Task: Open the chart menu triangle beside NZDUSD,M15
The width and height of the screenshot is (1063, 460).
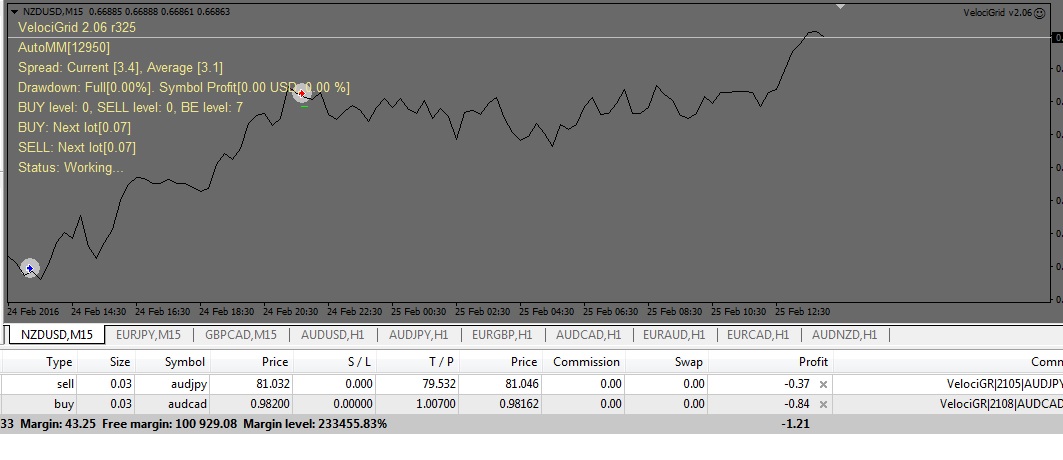Action: coord(14,12)
